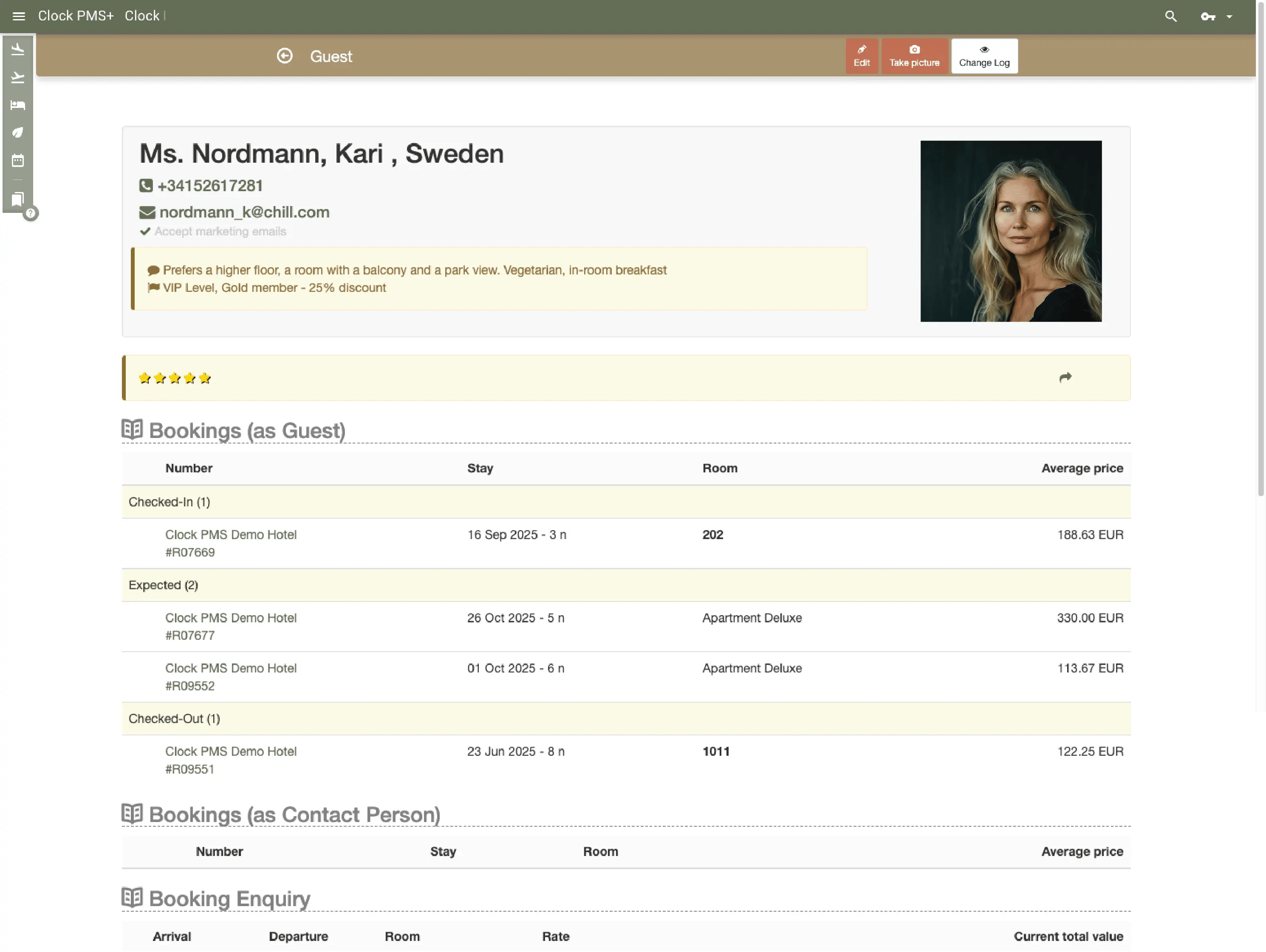The height and width of the screenshot is (952, 1266).
Task: Open the help question-mark bubble
Action: point(31,214)
